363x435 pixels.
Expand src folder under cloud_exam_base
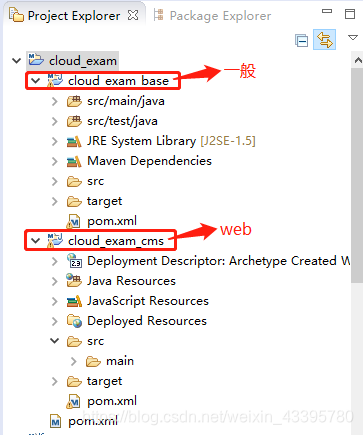[55, 181]
